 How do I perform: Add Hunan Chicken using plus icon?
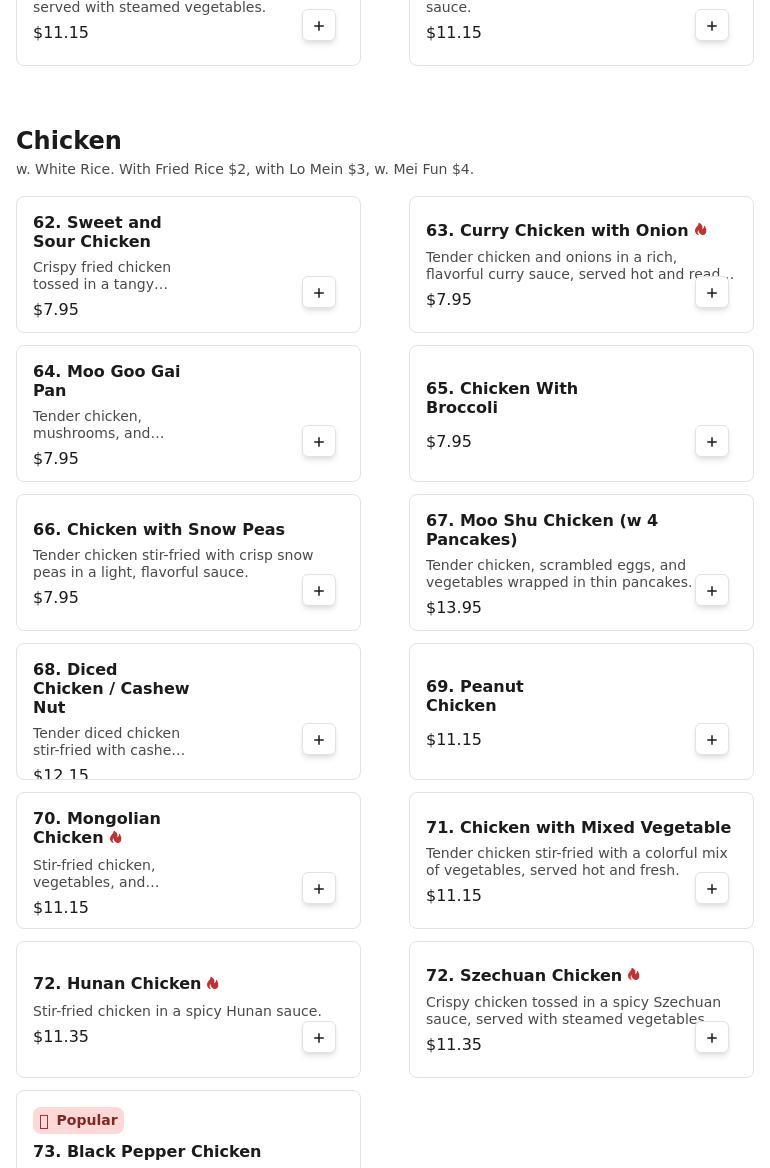pyautogui.click(x=319, y=1038)
